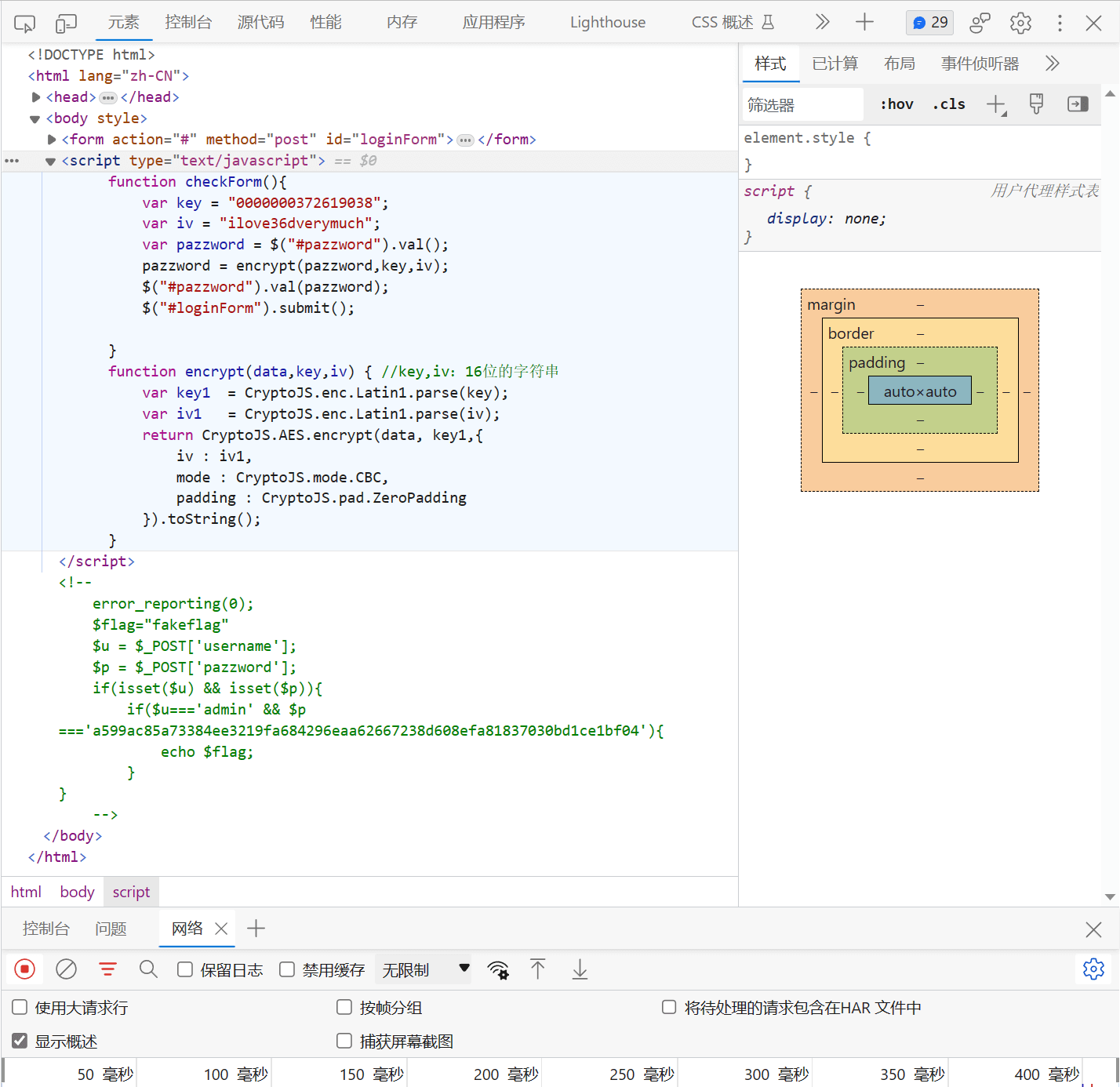Switch drawer to 问题 tab
Image resolution: width=1120 pixels, height=1087 pixels.
click(111, 929)
